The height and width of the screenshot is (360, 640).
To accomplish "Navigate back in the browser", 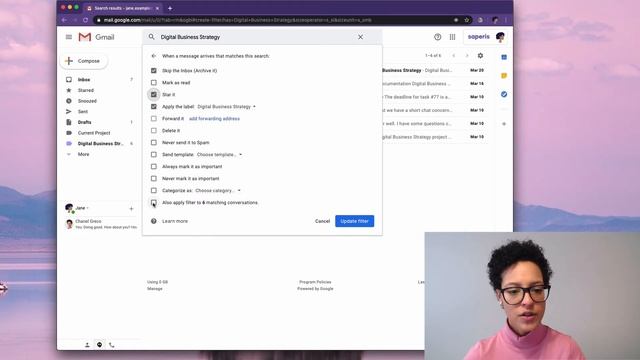I will 64,20.
